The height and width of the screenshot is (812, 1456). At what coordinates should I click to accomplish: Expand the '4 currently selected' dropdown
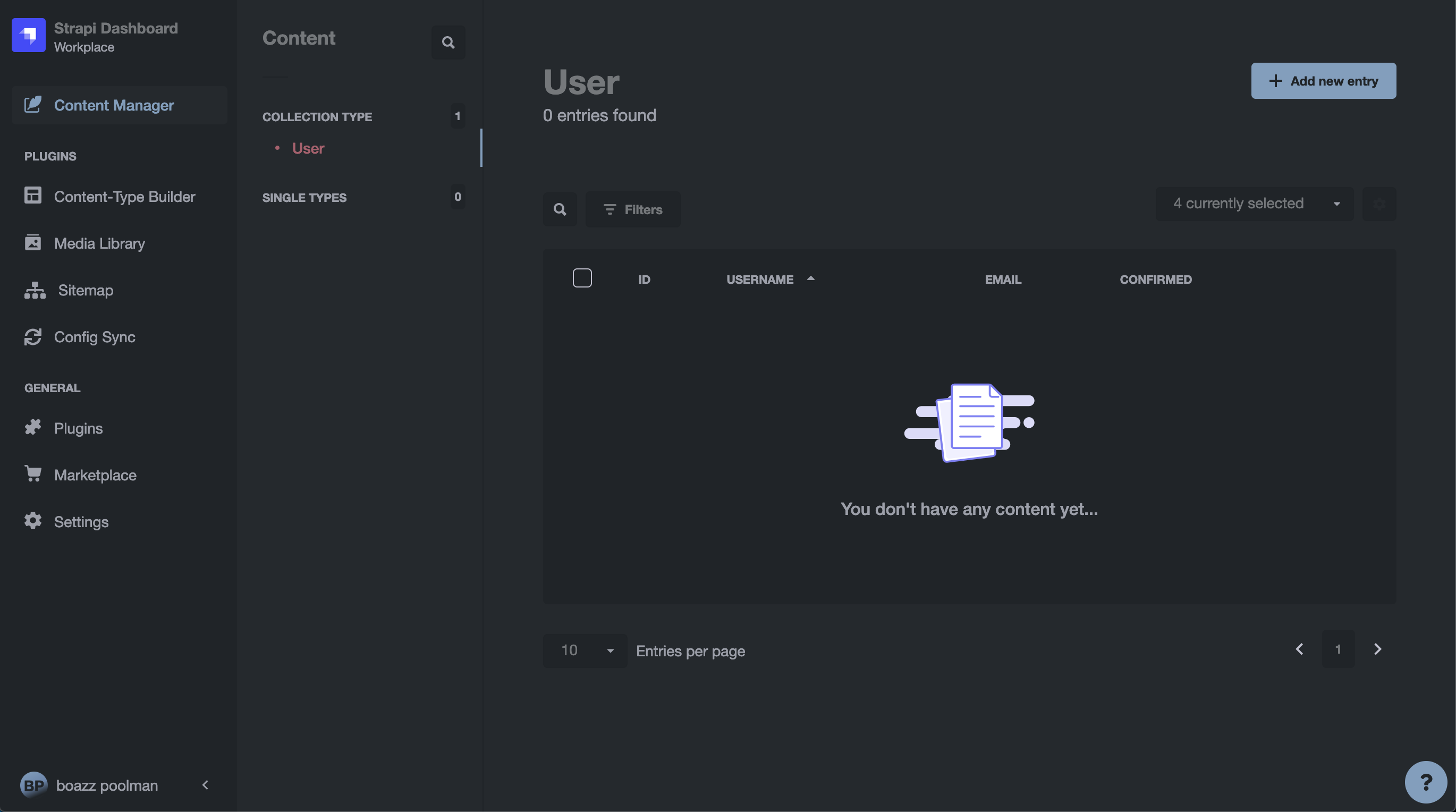pyautogui.click(x=1254, y=204)
